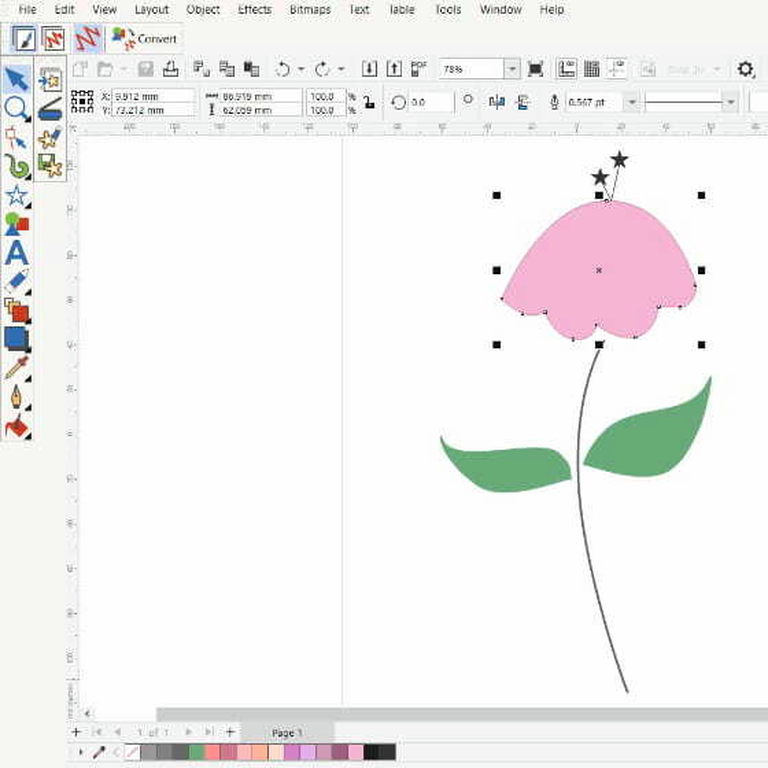Select the Text tool
This screenshot has width=768, height=768.
[x=16, y=253]
